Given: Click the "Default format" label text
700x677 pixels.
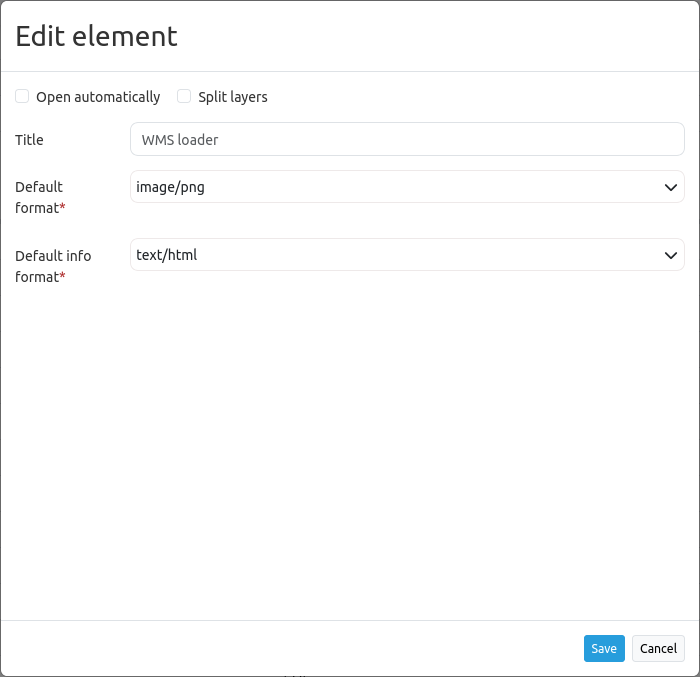Looking at the screenshot, I should click(x=39, y=187).
